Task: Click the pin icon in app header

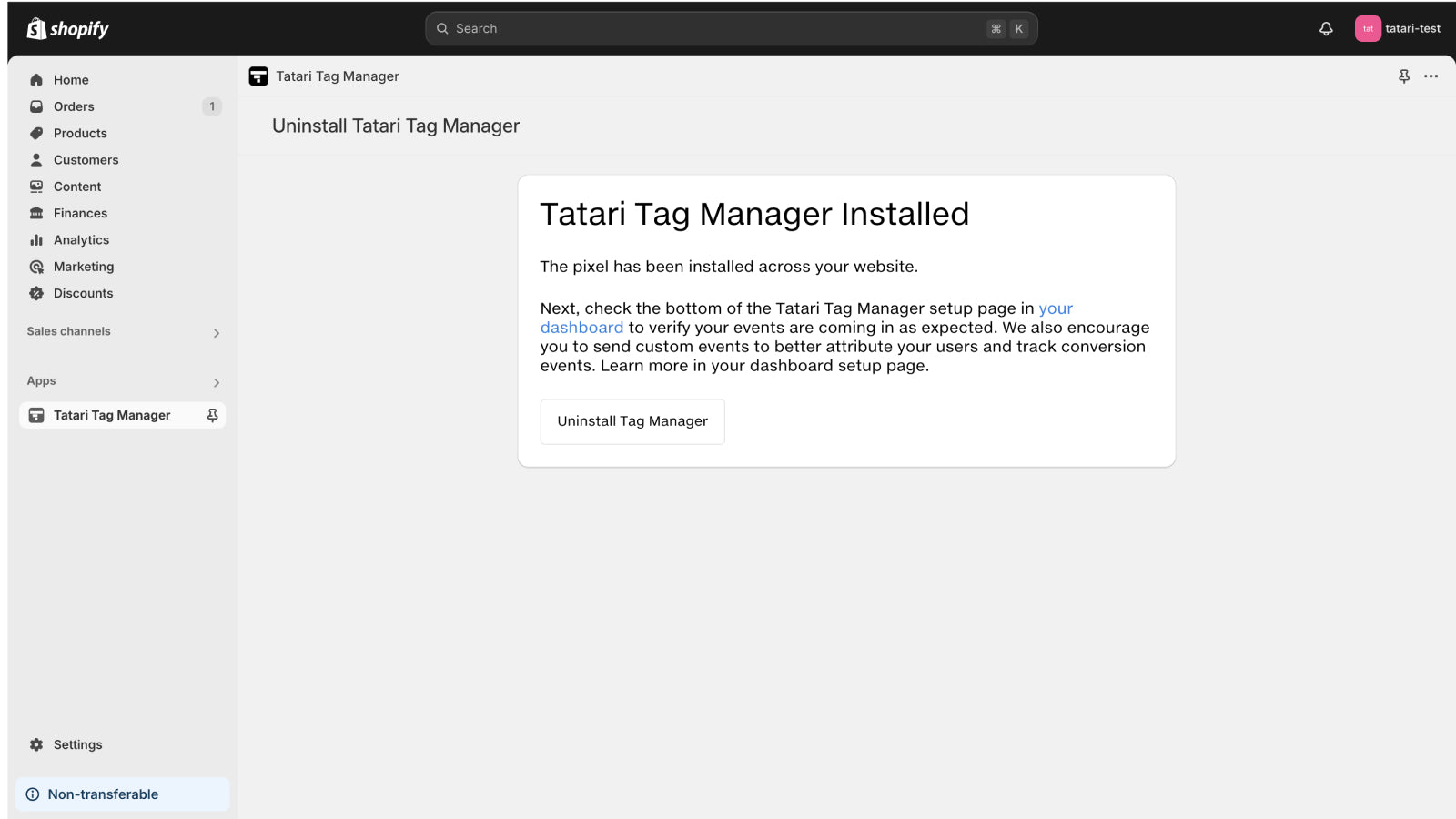Action: pyautogui.click(x=1404, y=76)
